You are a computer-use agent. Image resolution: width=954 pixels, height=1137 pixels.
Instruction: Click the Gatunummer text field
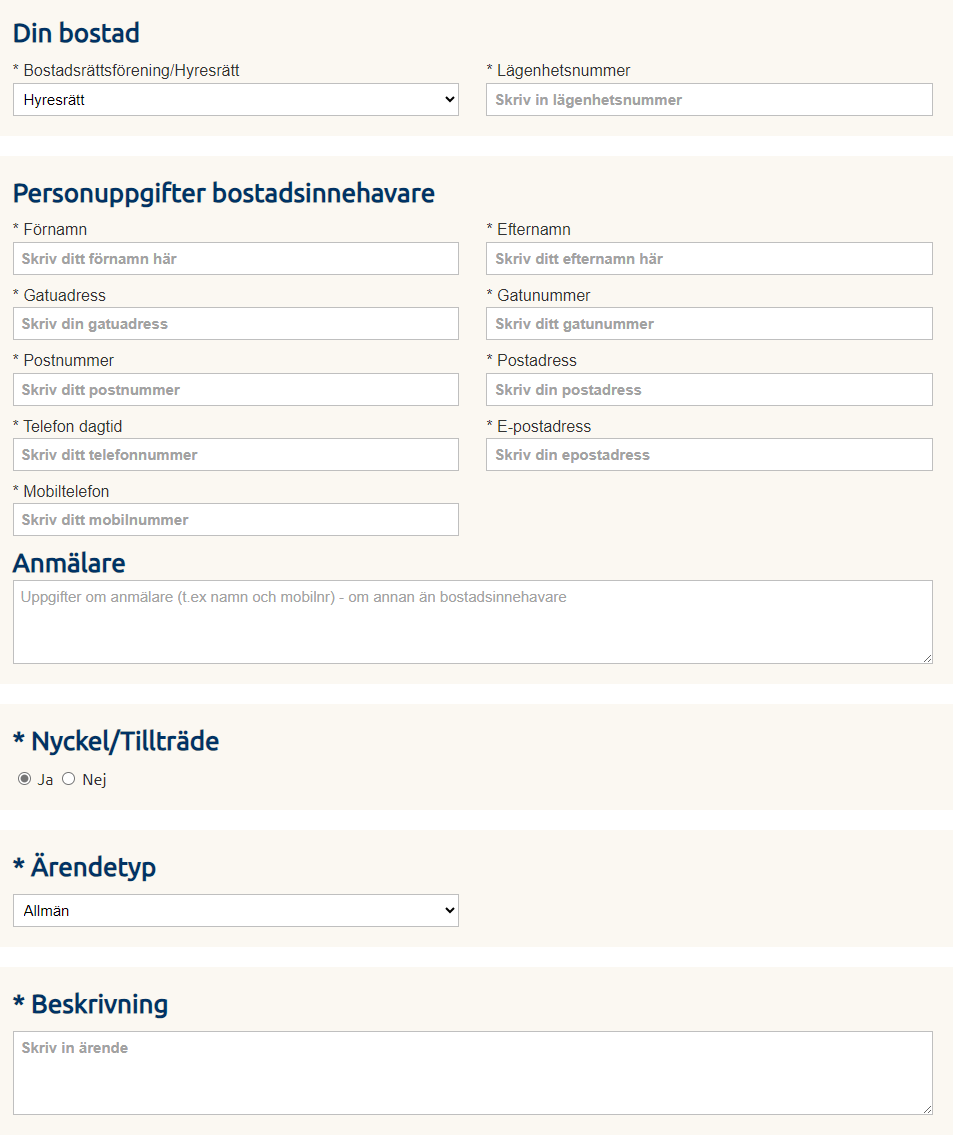pos(709,323)
